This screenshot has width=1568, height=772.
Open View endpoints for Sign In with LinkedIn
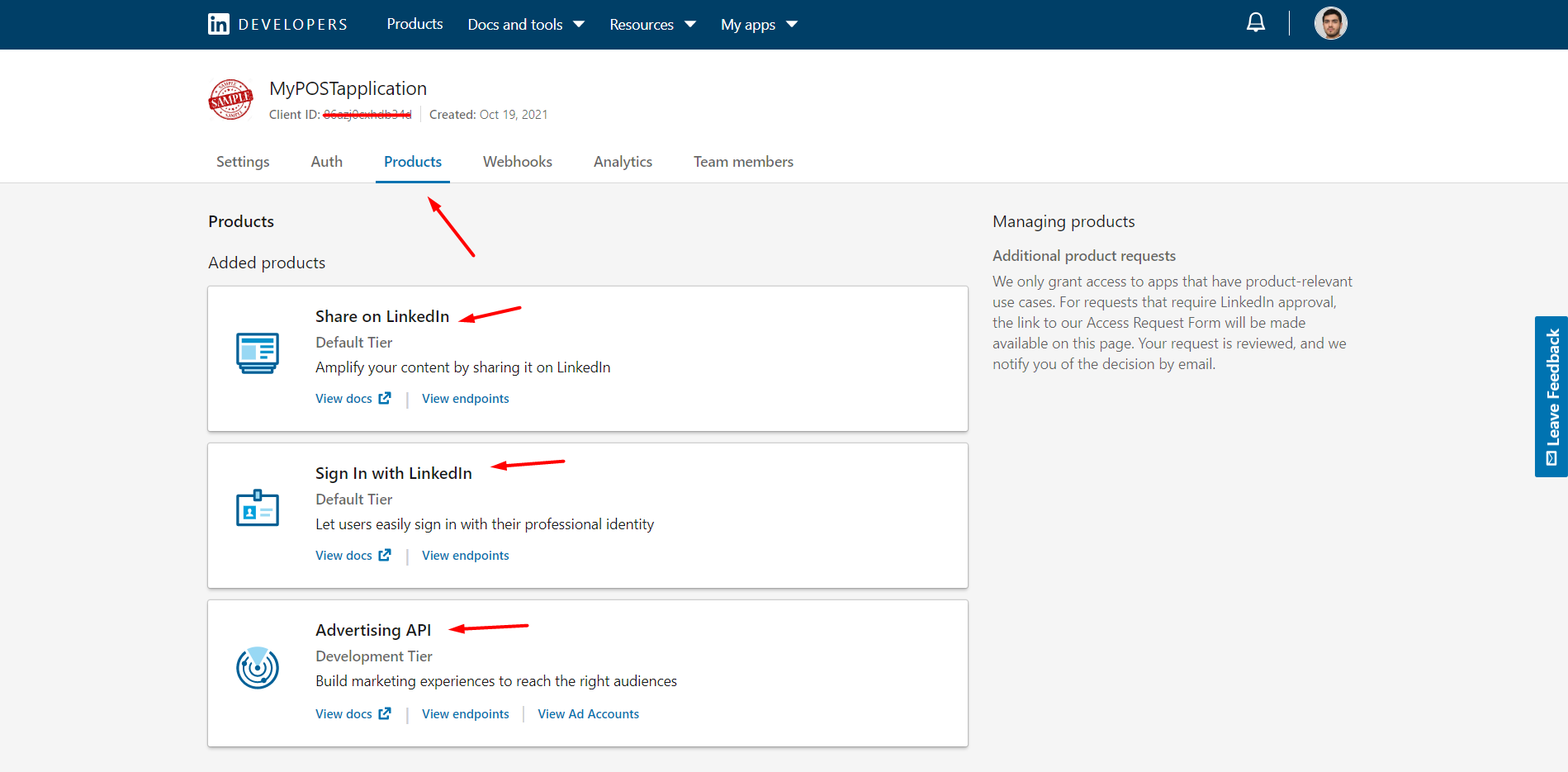[466, 555]
